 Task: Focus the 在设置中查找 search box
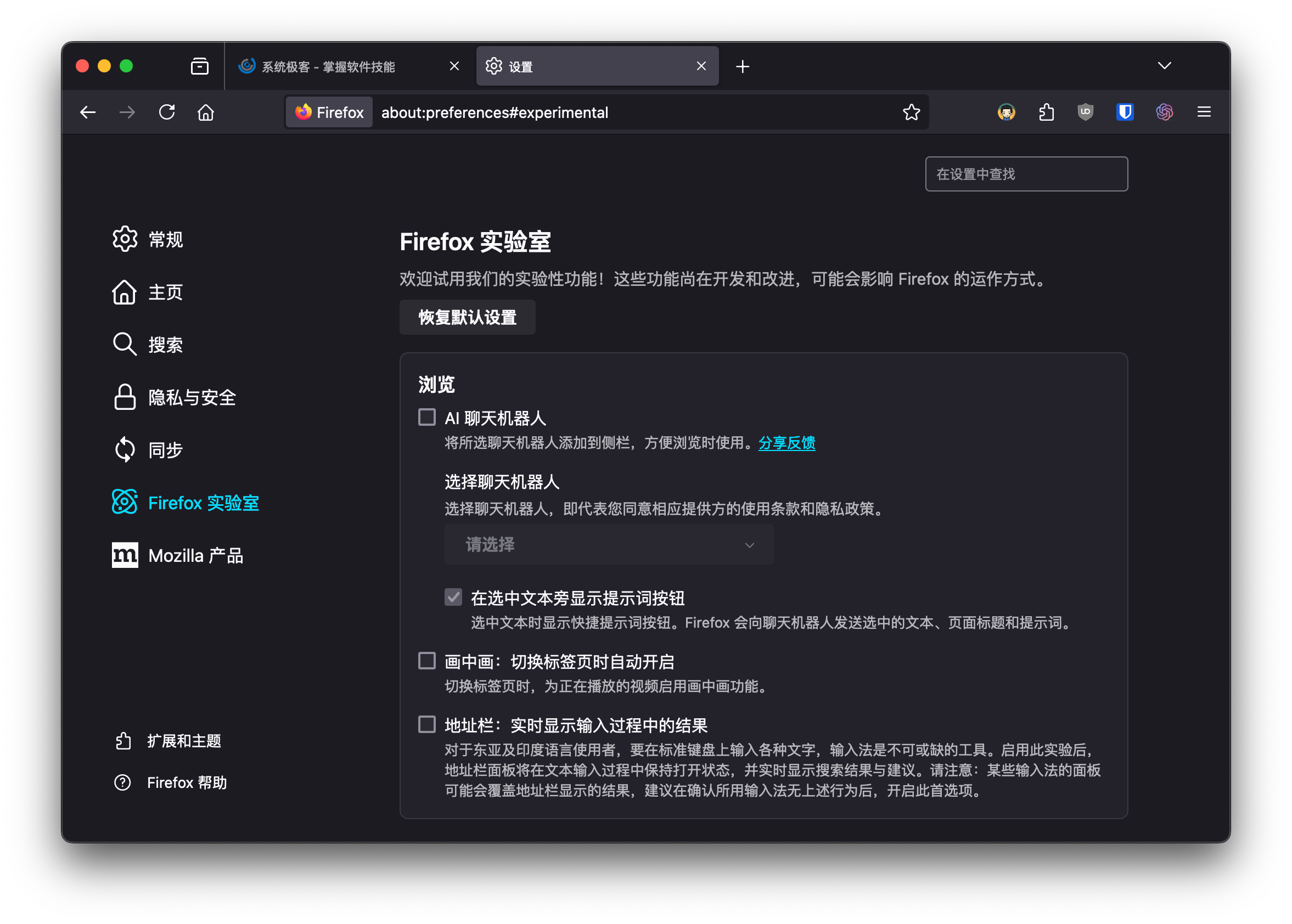[x=1026, y=174]
